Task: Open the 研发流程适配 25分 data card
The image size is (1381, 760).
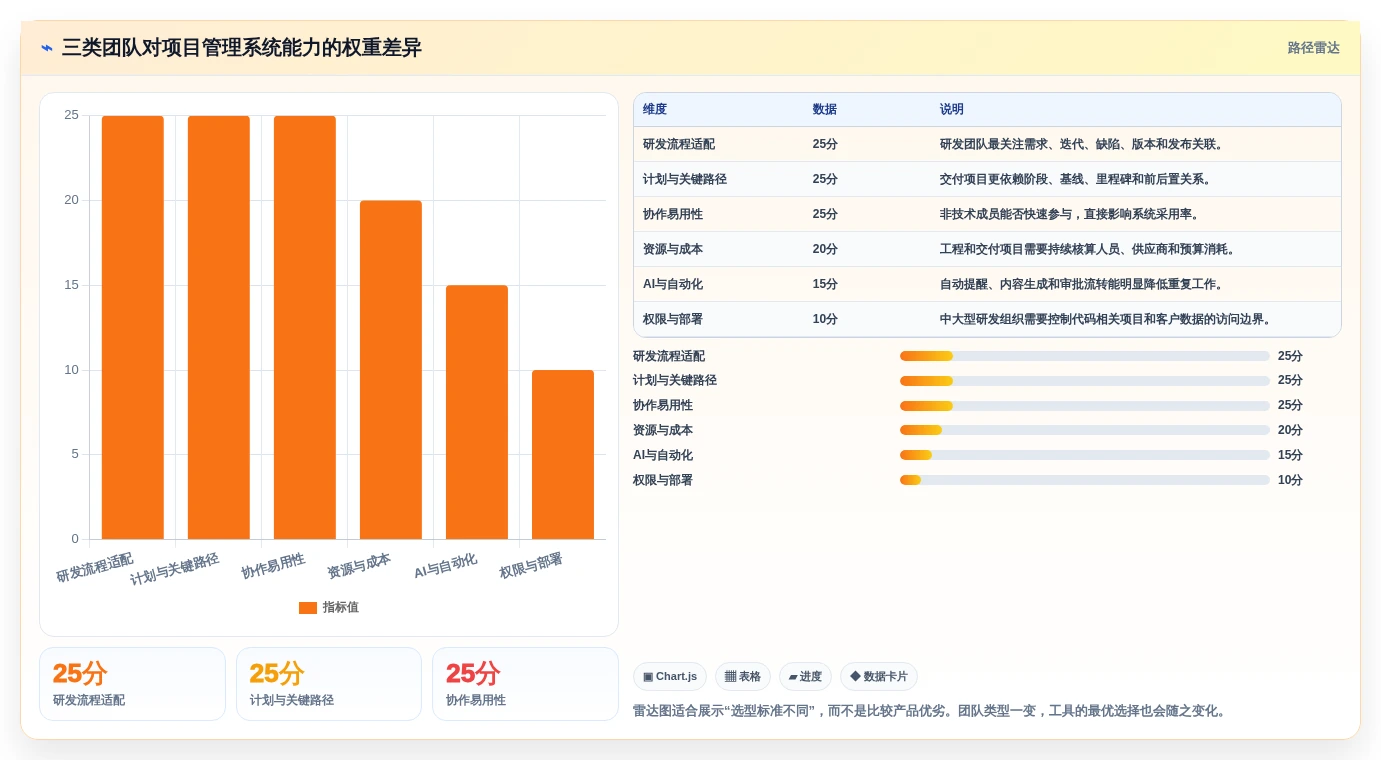Action: click(x=132, y=684)
